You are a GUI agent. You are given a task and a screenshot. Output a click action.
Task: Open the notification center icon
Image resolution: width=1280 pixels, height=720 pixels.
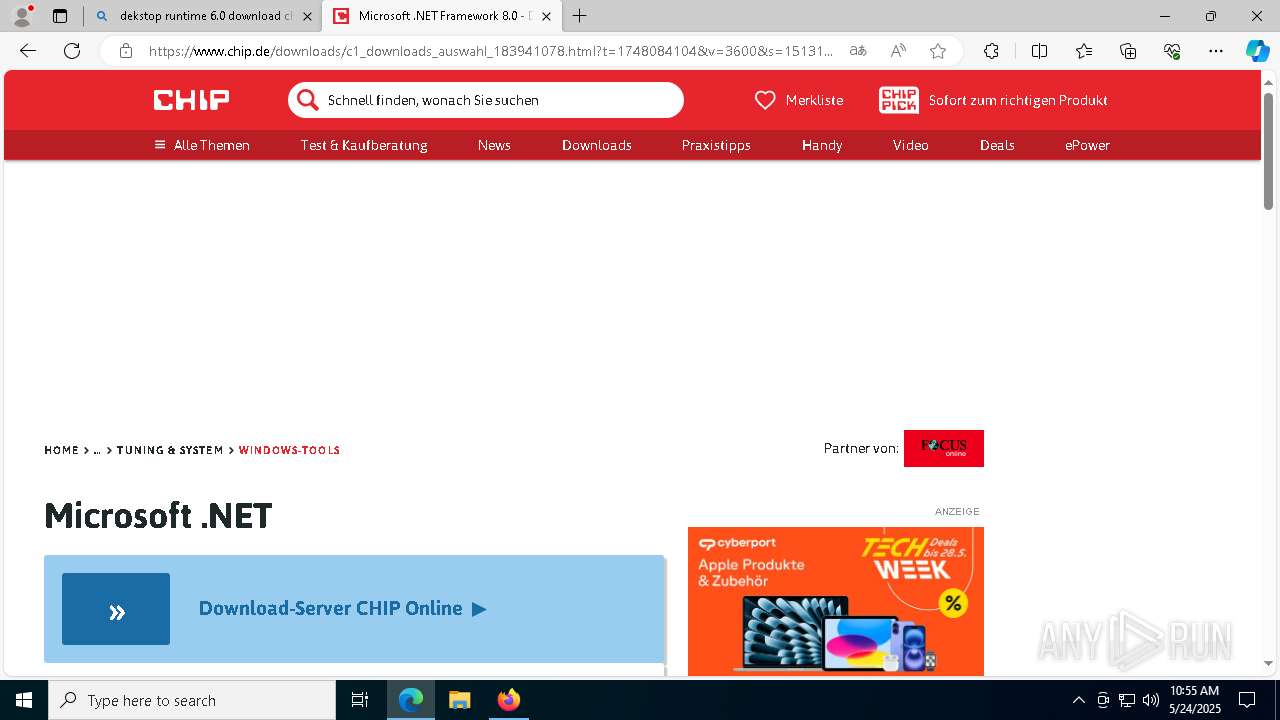tap(1247, 700)
